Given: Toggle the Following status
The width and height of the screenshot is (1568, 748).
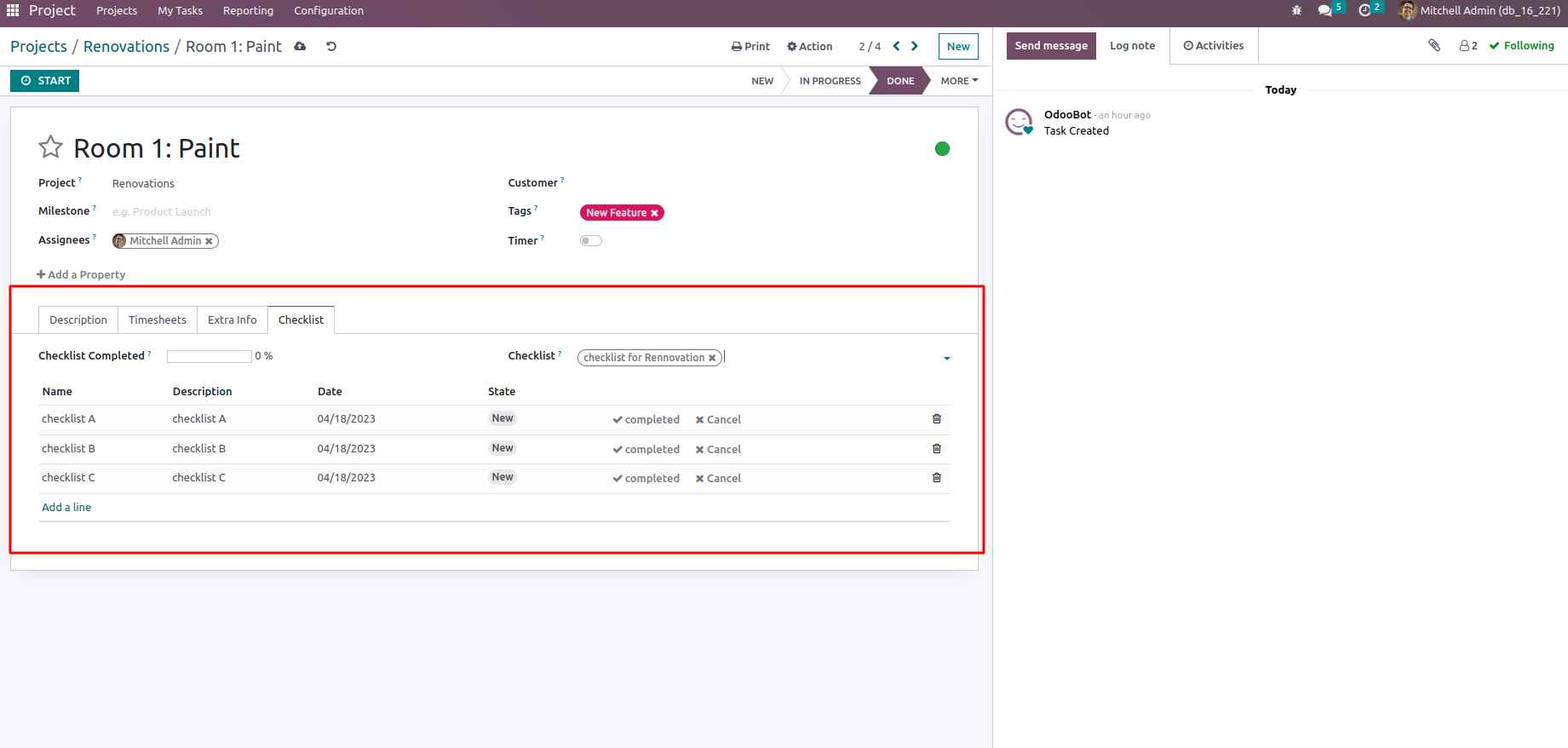Looking at the screenshot, I should tap(1522, 46).
